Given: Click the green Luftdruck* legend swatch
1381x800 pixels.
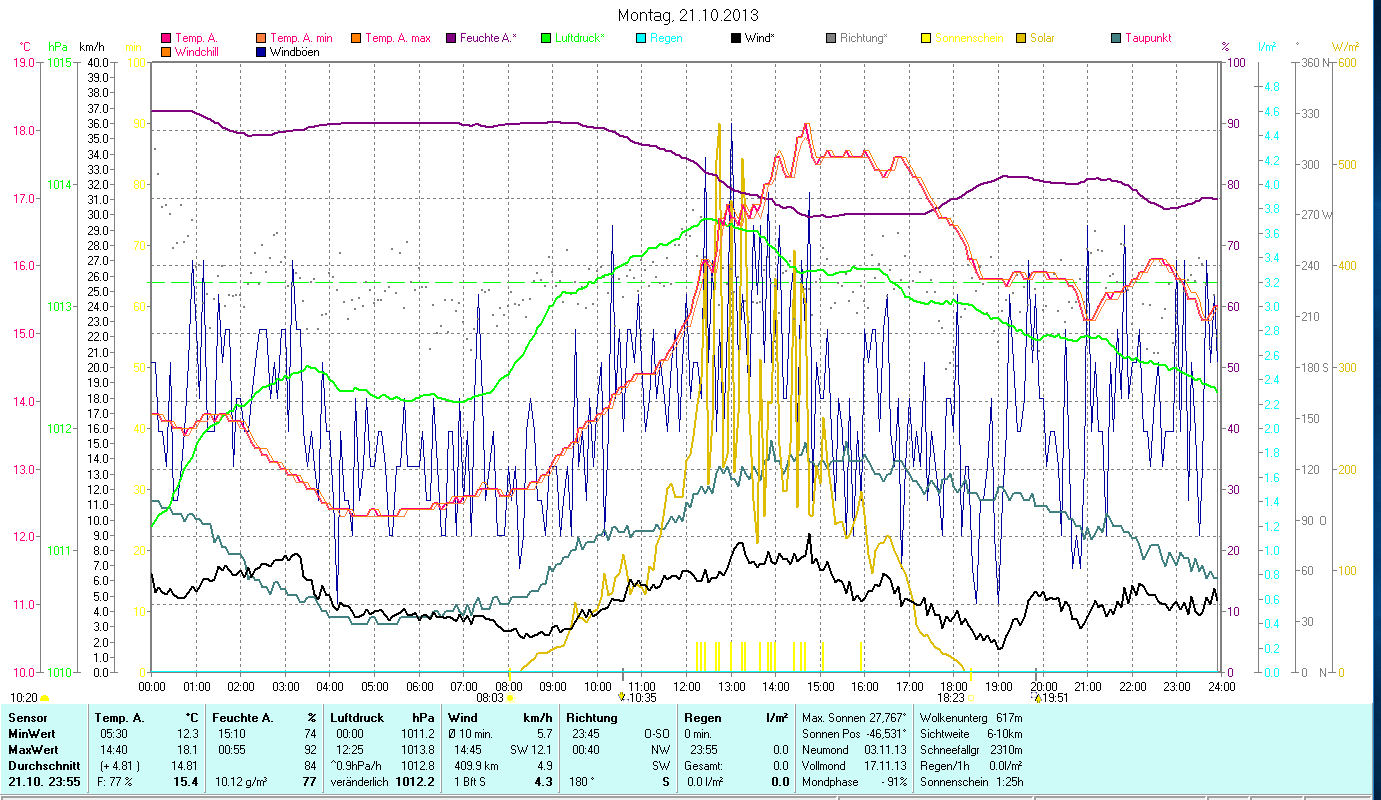Looking at the screenshot, I should coord(545,38).
